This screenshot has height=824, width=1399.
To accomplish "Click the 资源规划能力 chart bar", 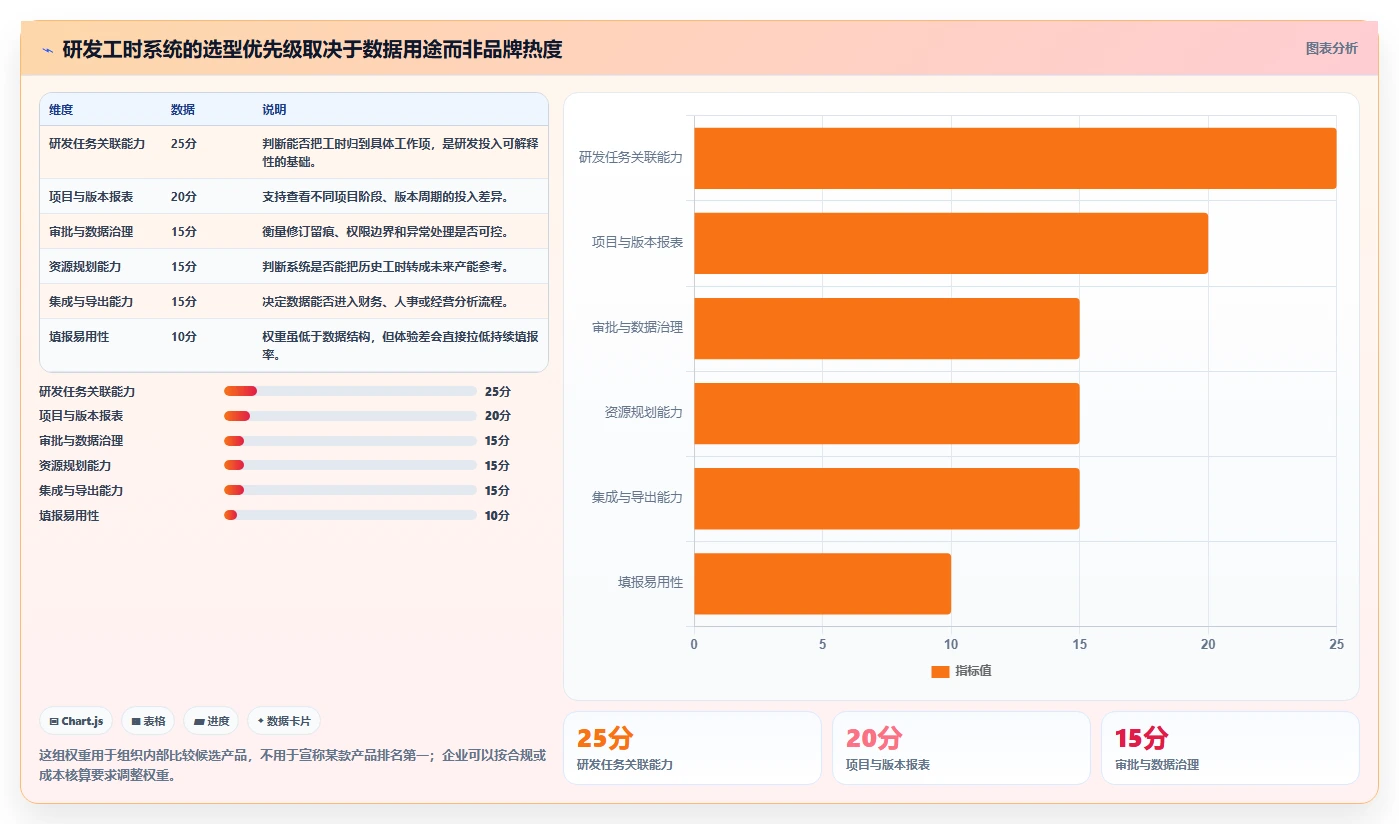I will tap(887, 413).
